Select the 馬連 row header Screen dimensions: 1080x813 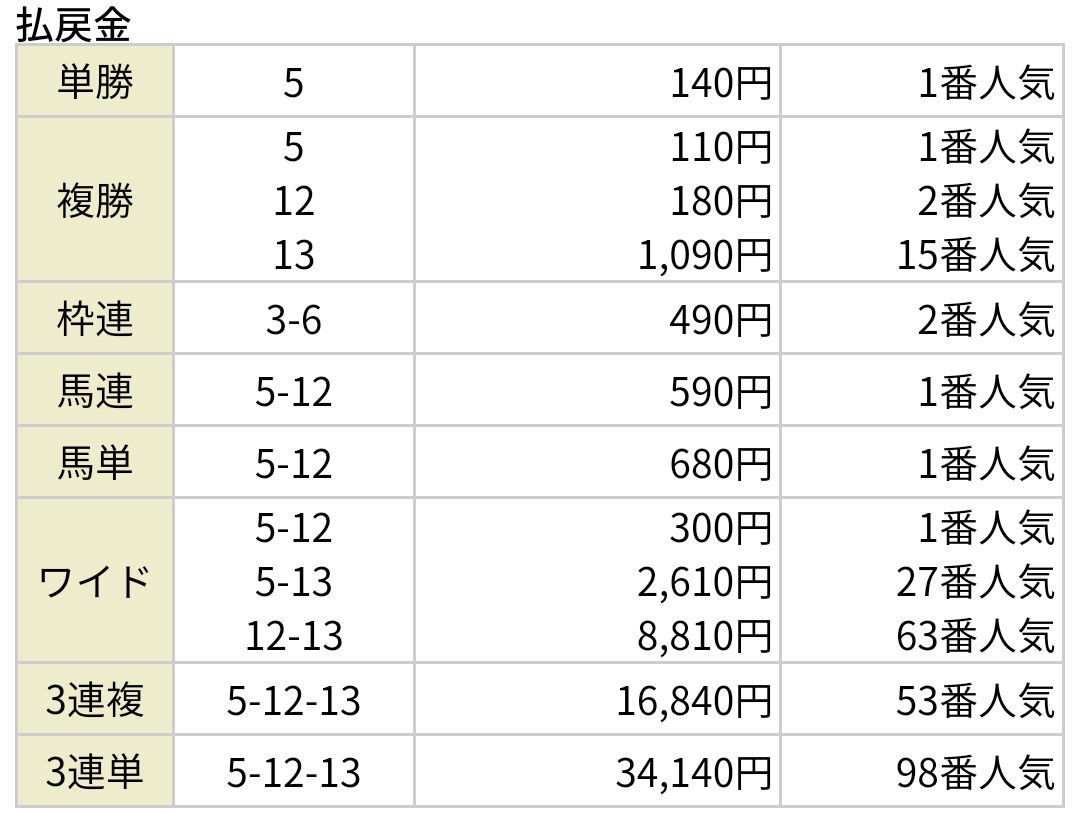tap(94, 391)
